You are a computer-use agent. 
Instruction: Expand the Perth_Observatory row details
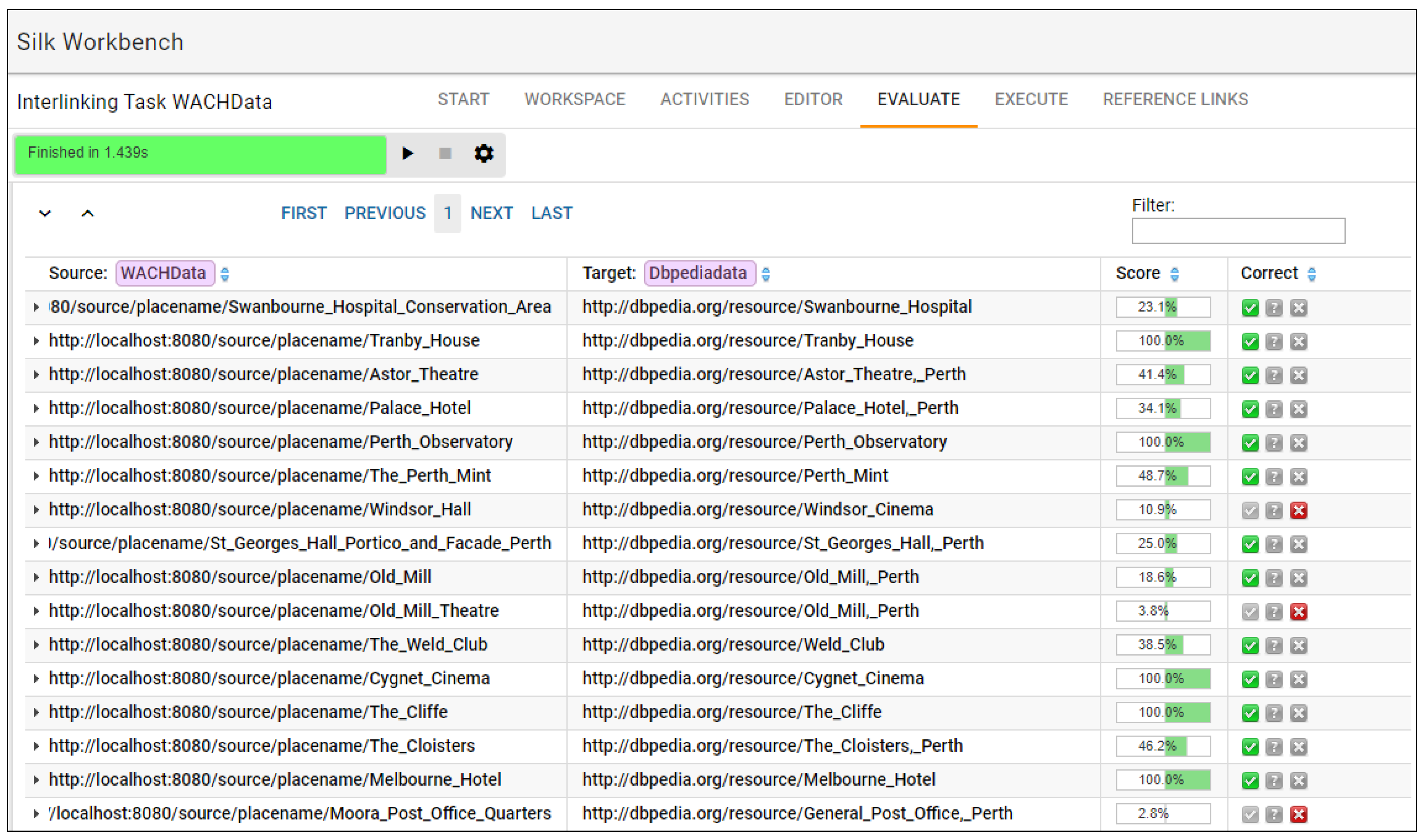pyautogui.click(x=36, y=442)
